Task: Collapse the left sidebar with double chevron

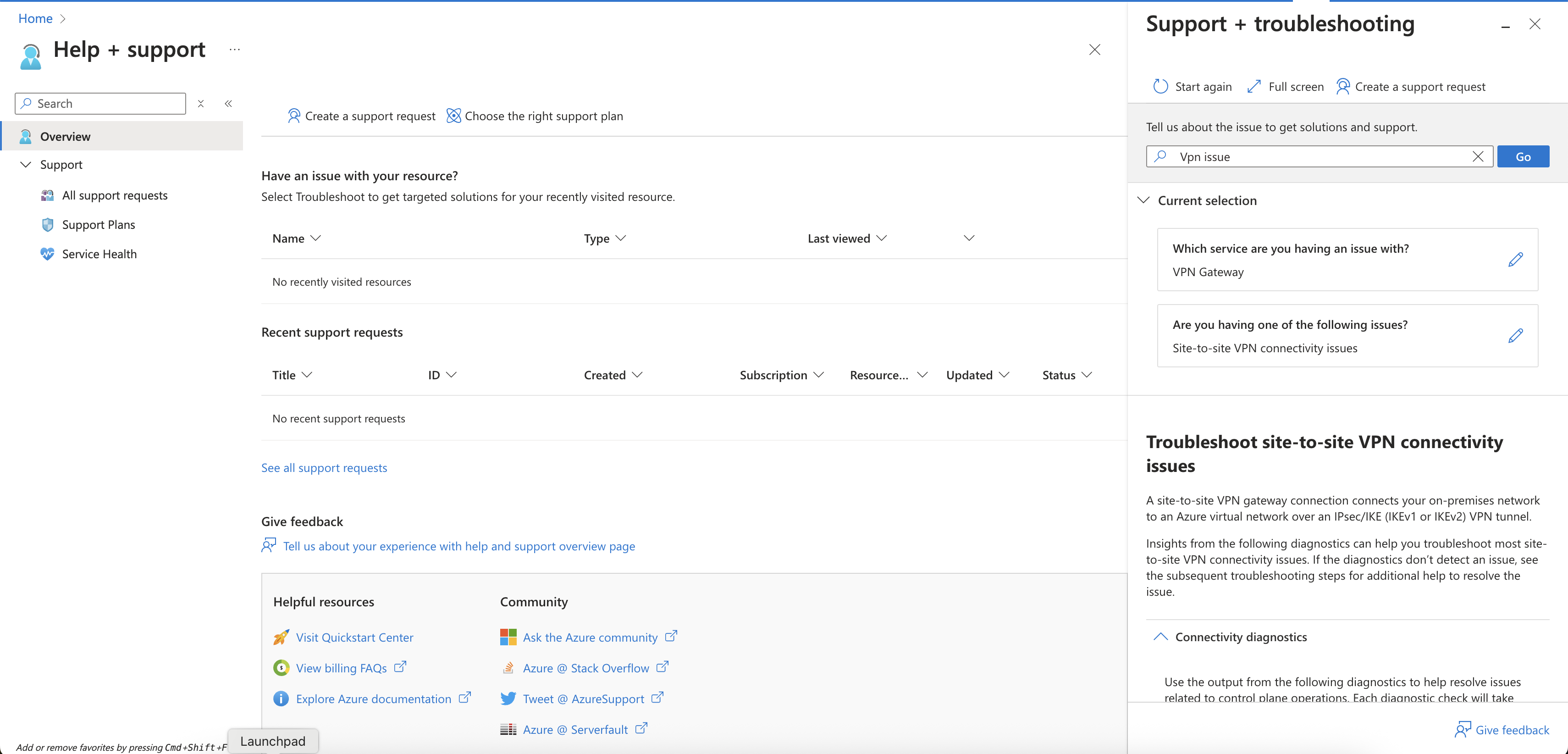Action: [228, 104]
